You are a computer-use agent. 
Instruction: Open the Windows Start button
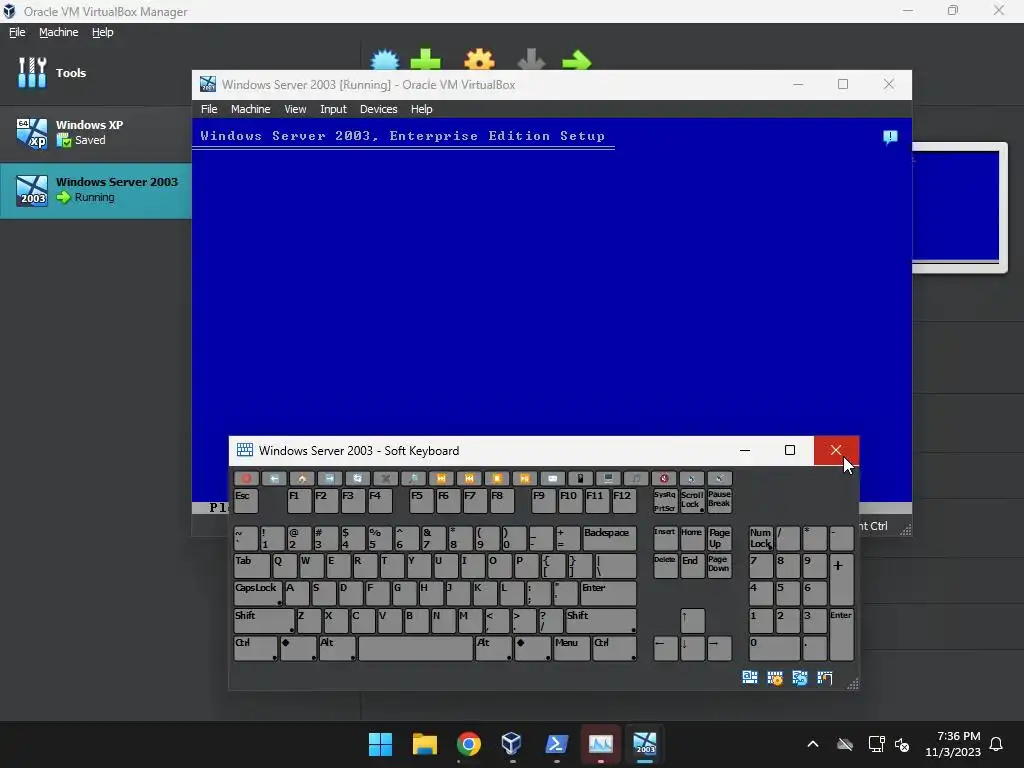(381, 744)
